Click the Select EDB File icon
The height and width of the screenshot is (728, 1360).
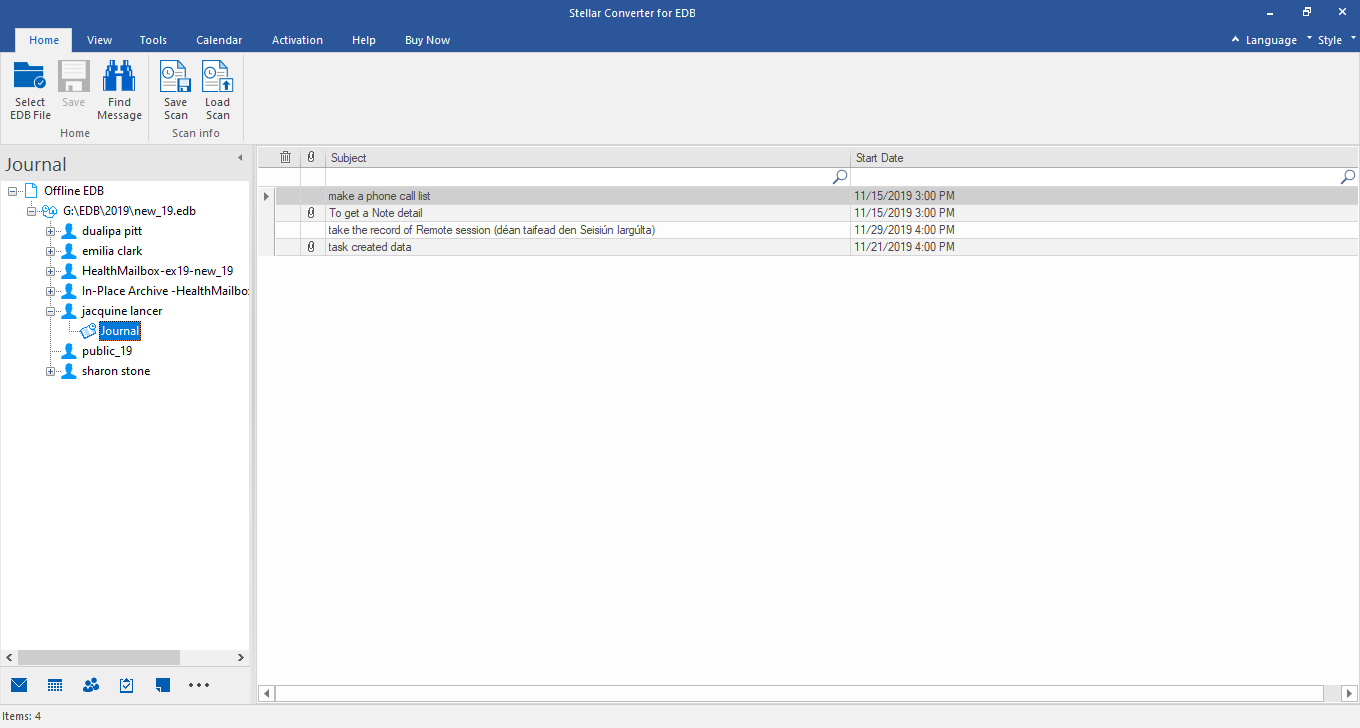click(x=30, y=76)
